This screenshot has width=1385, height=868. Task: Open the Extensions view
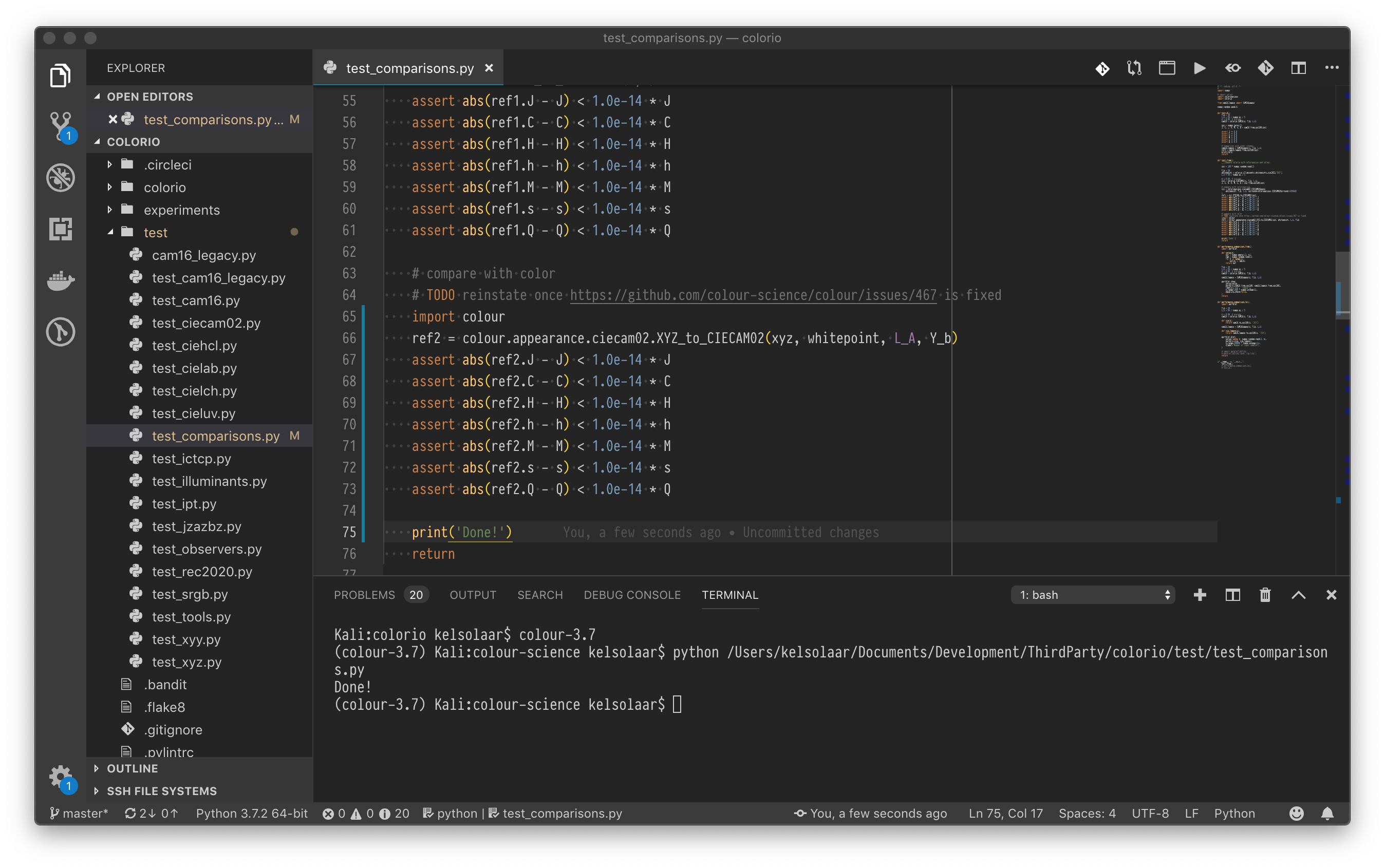pyautogui.click(x=60, y=229)
